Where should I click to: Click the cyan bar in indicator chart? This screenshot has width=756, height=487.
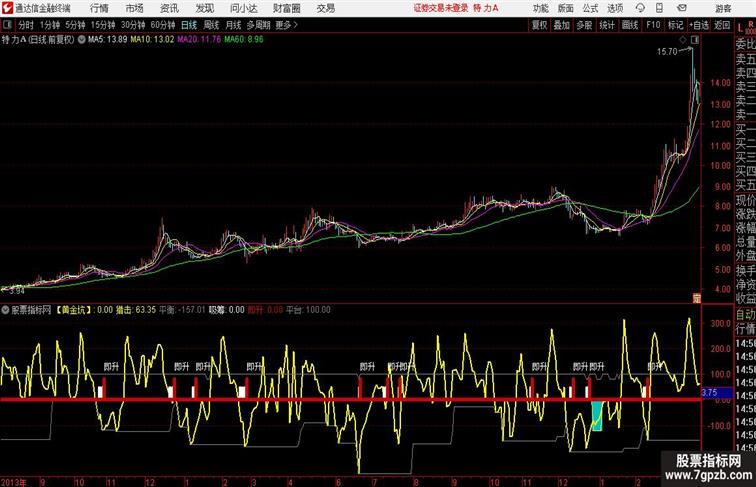pos(597,416)
